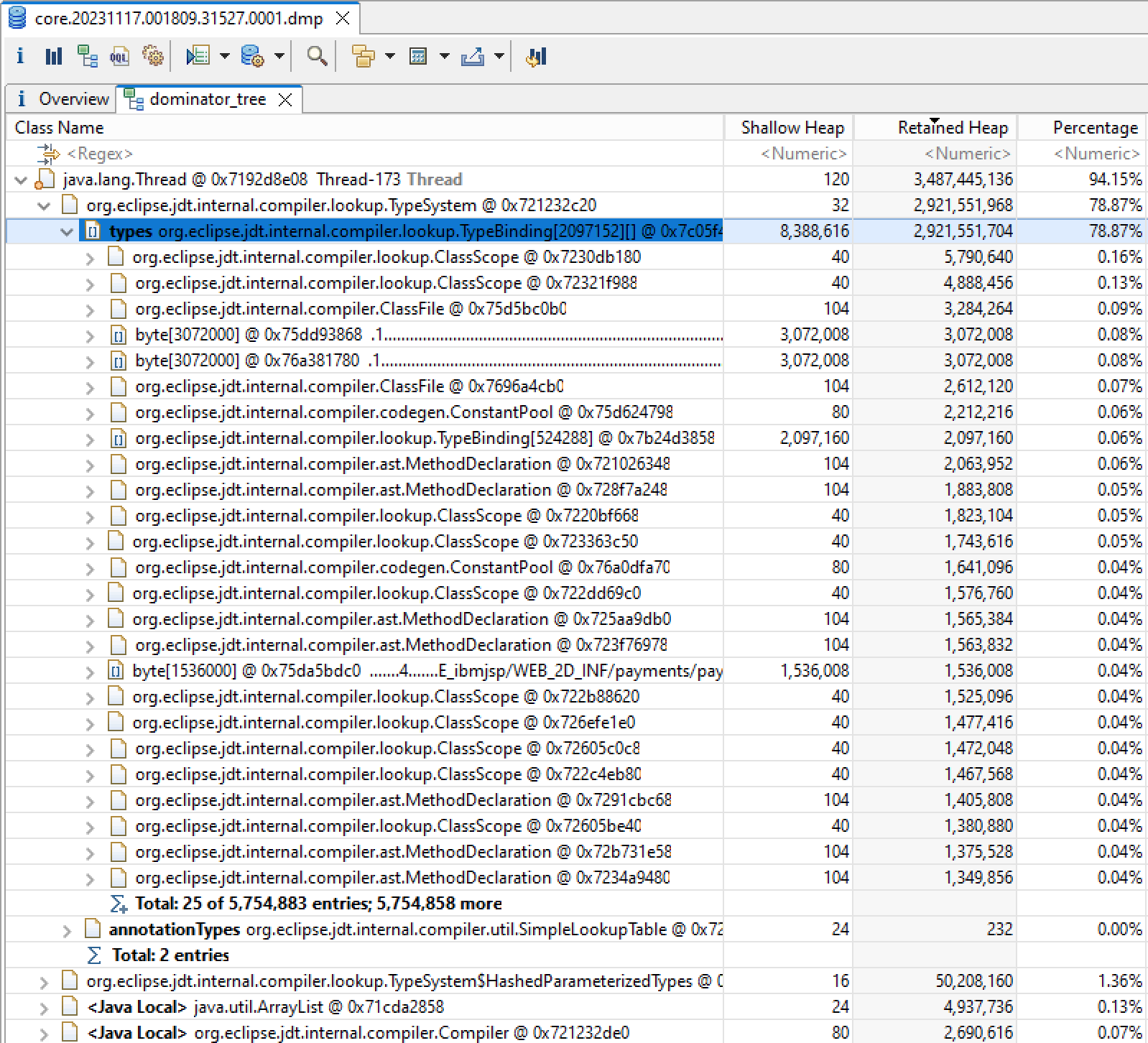This screenshot has height=1043, width=1148.
Task: Click the Shallow Heap Numeric filter field
Action: [x=788, y=154]
